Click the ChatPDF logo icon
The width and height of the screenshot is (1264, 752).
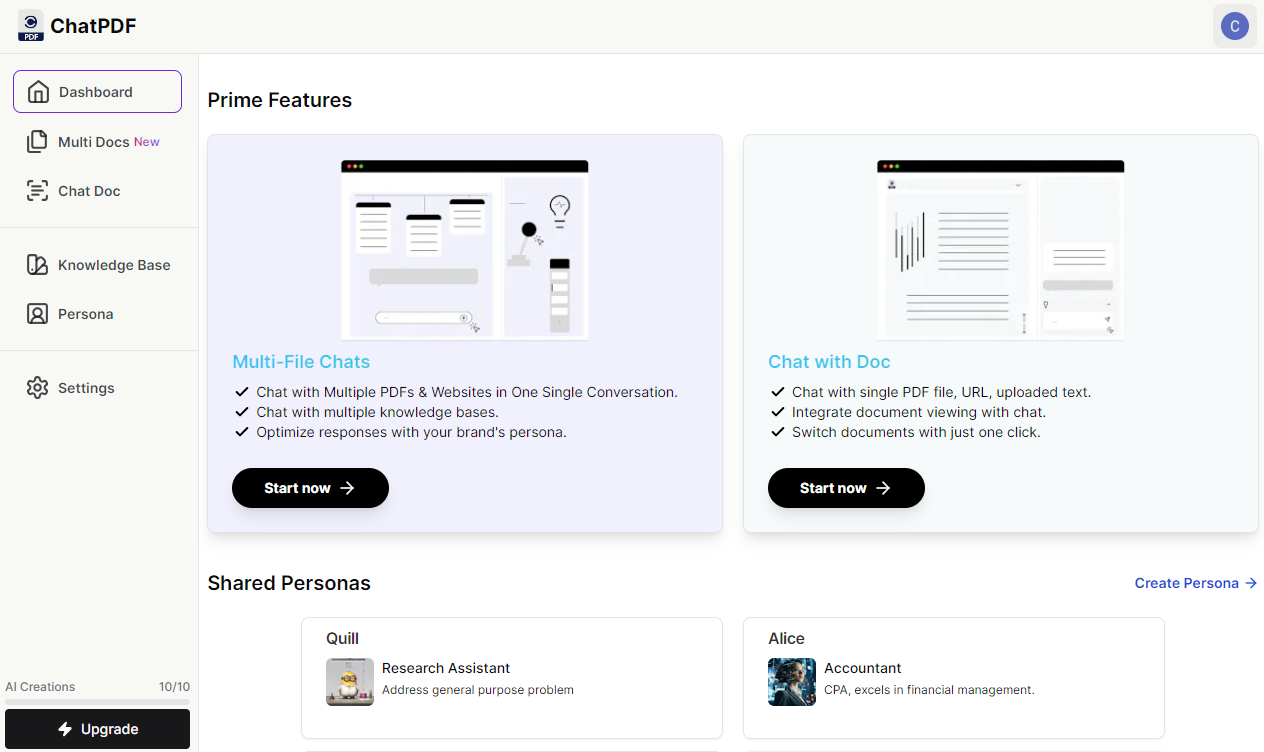coord(31,26)
